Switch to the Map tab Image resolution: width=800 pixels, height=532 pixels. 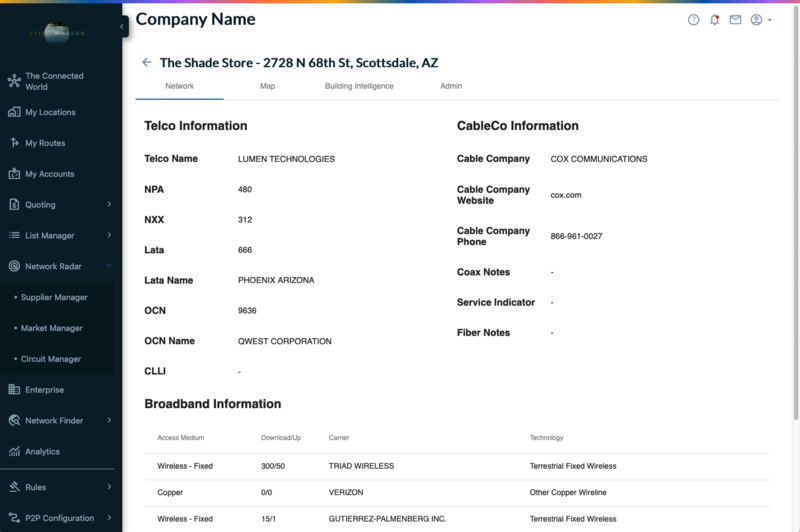coord(267,86)
